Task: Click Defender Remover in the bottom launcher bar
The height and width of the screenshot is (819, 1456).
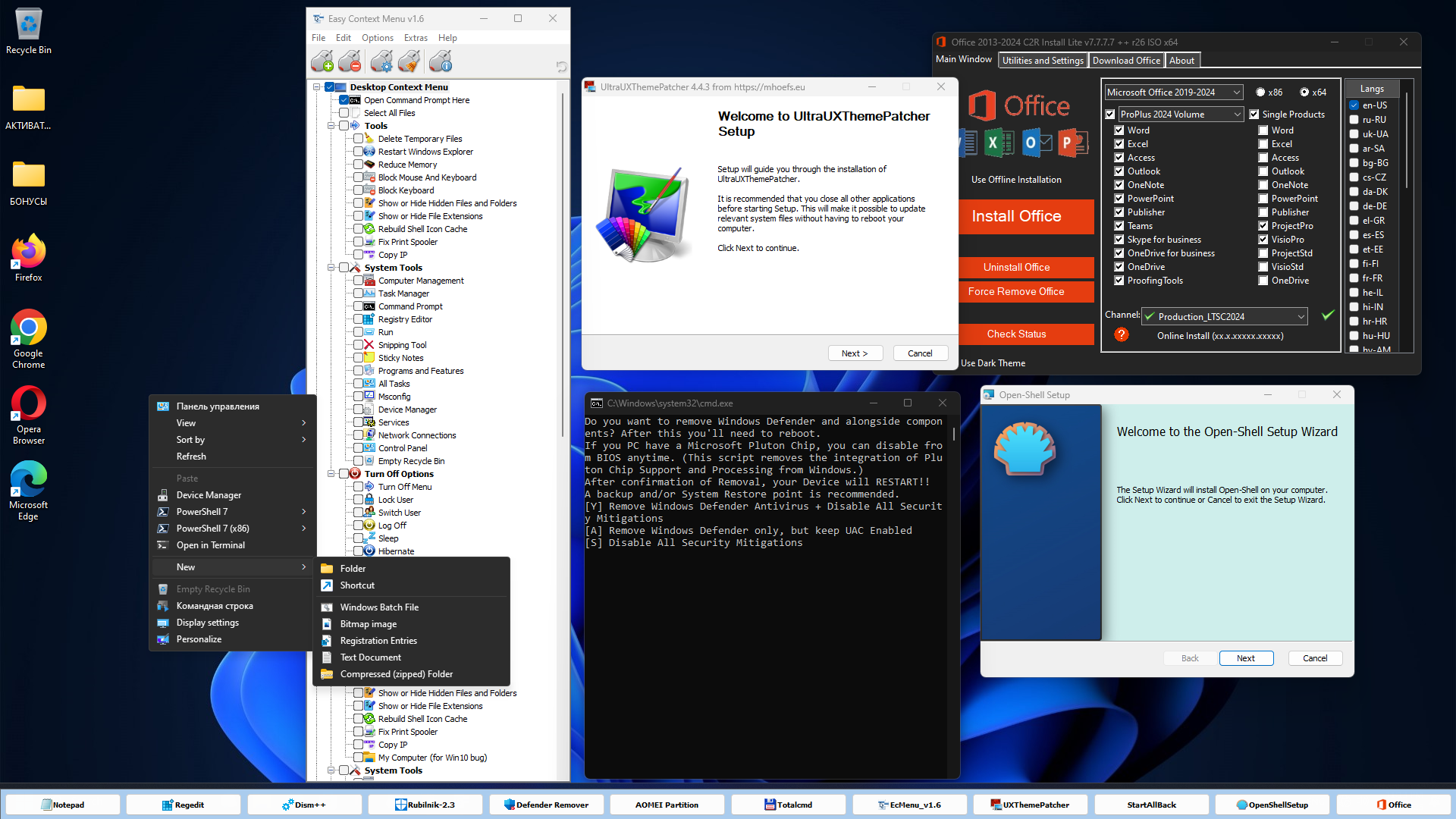Action: 546,805
